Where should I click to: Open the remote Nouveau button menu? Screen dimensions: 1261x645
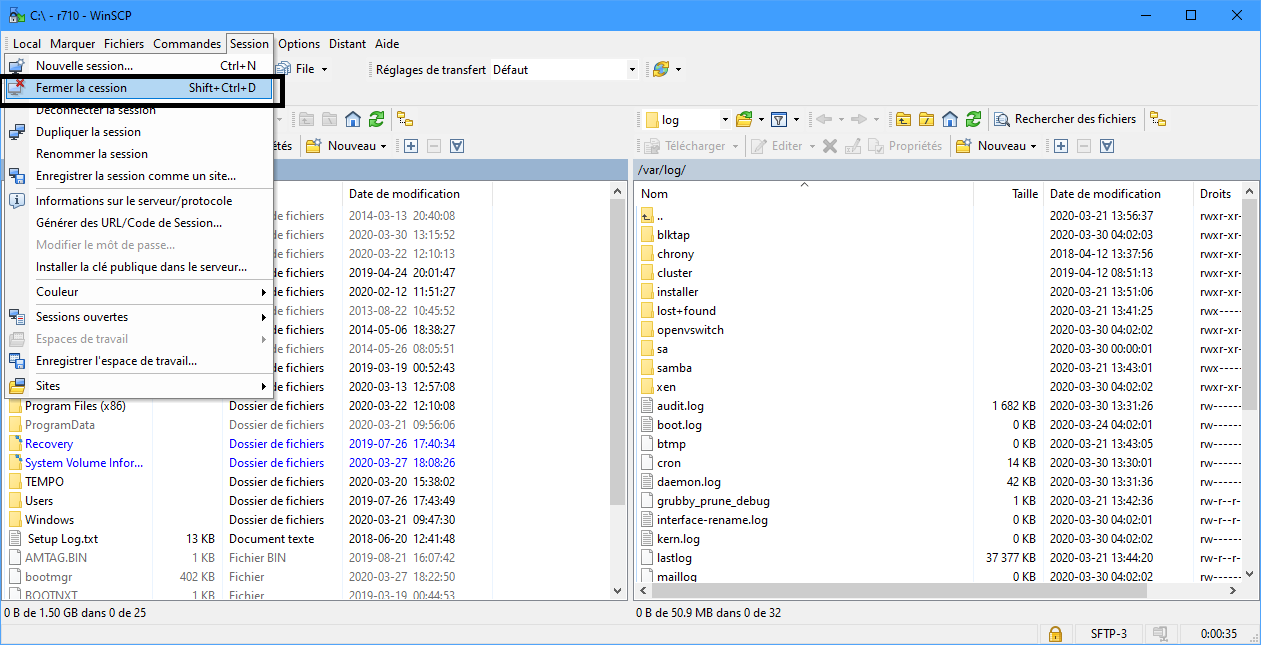[998, 146]
